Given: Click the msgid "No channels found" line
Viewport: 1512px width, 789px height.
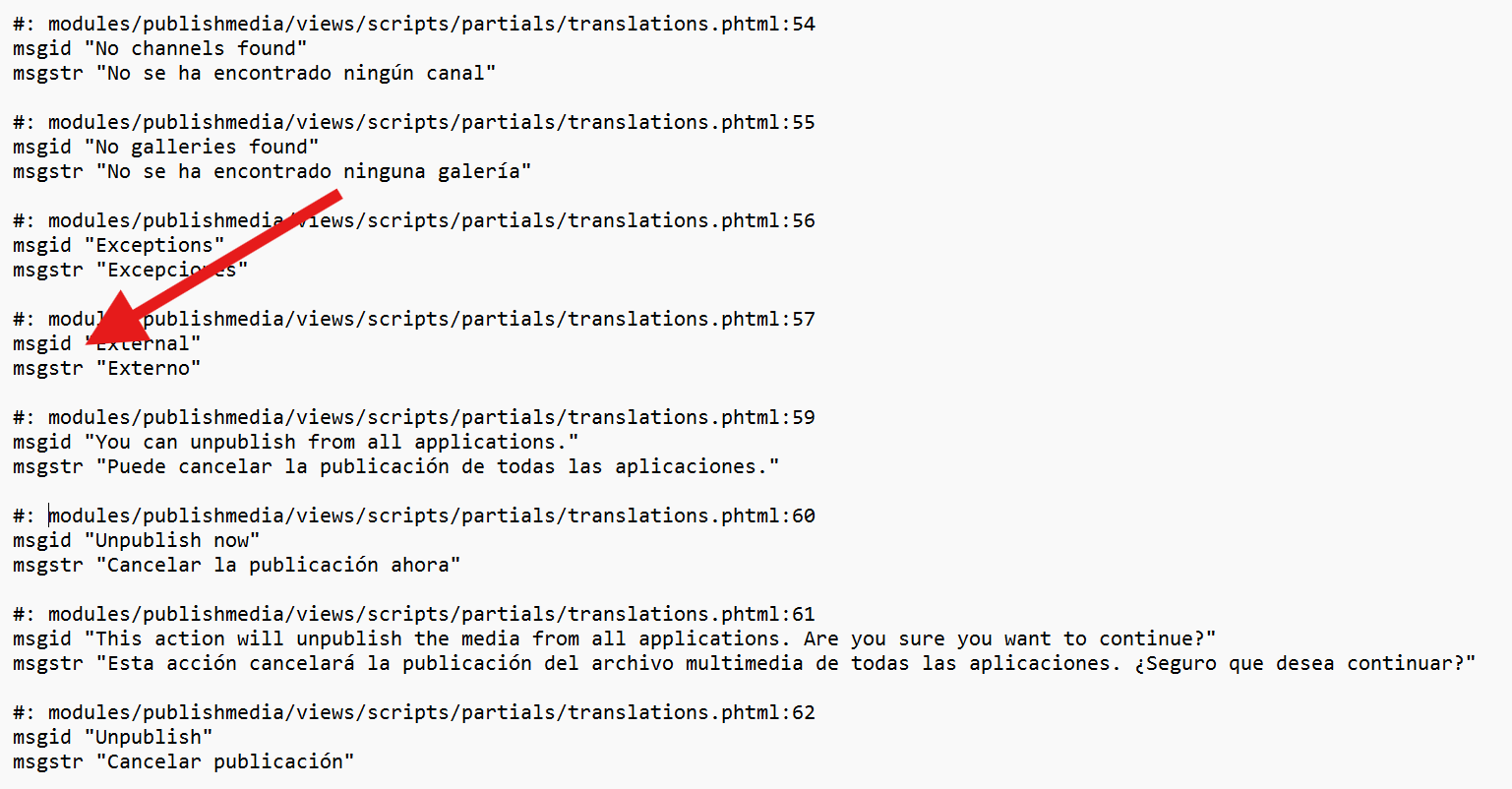Looking at the screenshot, I should pos(160,48).
